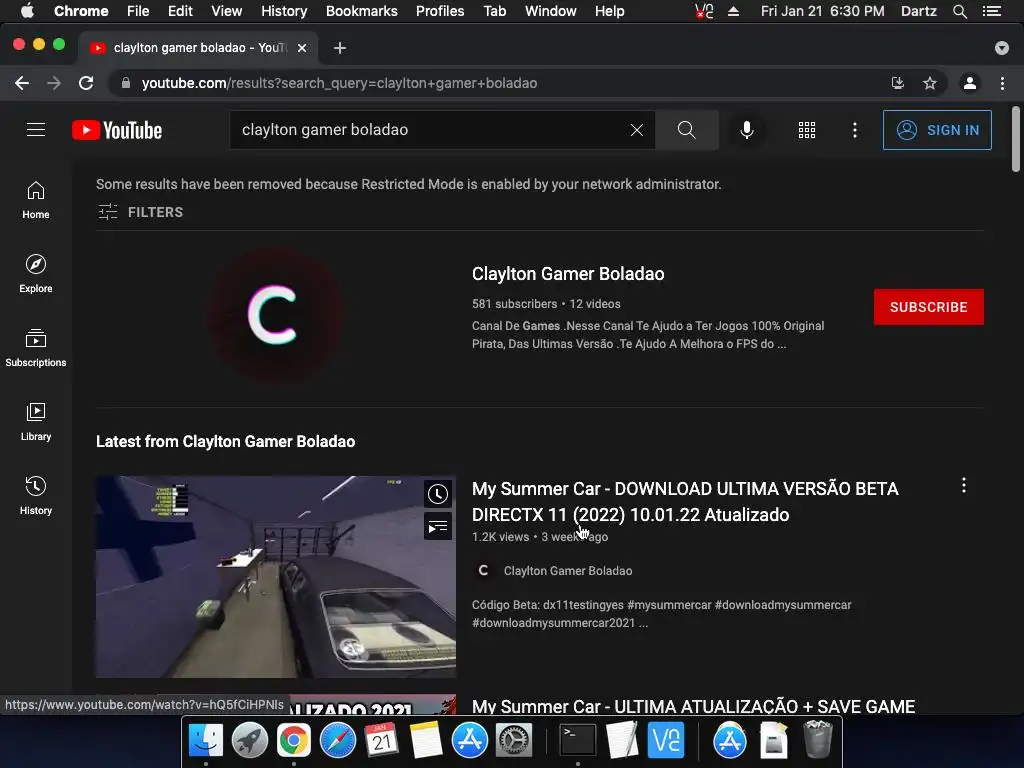This screenshot has width=1024, height=768.
Task: Open video action menu three dots
Action: pyautogui.click(x=963, y=485)
